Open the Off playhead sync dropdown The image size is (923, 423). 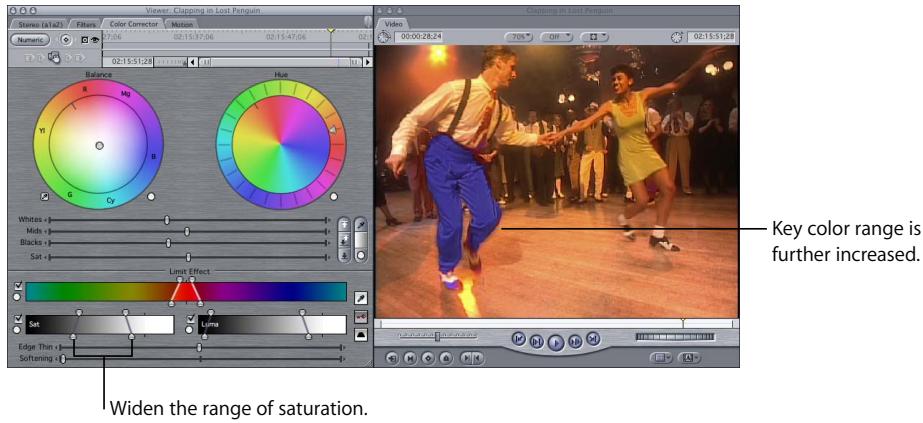(x=556, y=36)
